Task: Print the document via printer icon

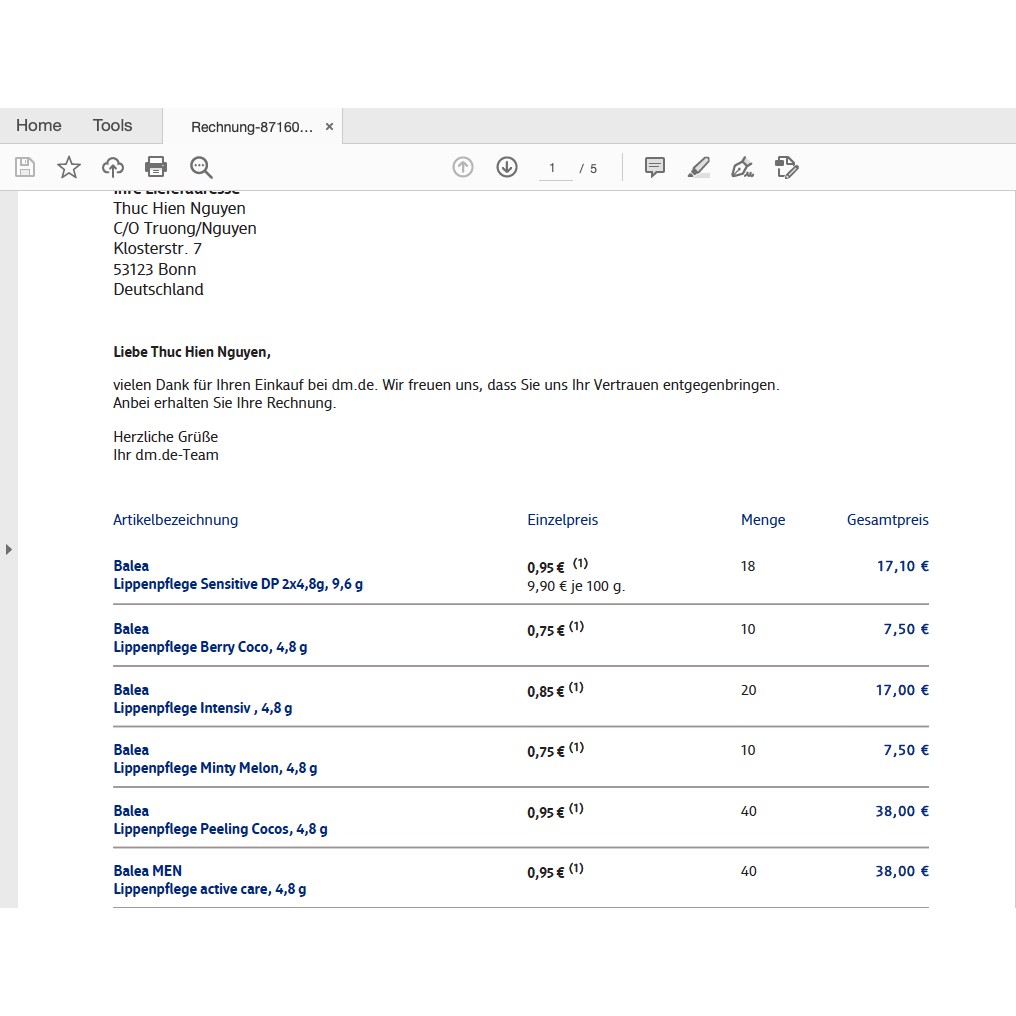Action: (156, 167)
